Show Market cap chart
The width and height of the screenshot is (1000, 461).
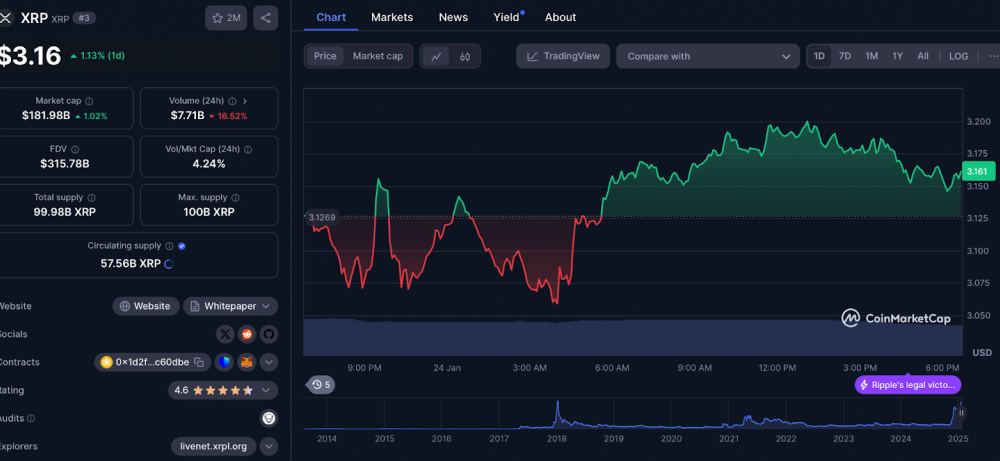pyautogui.click(x=378, y=56)
